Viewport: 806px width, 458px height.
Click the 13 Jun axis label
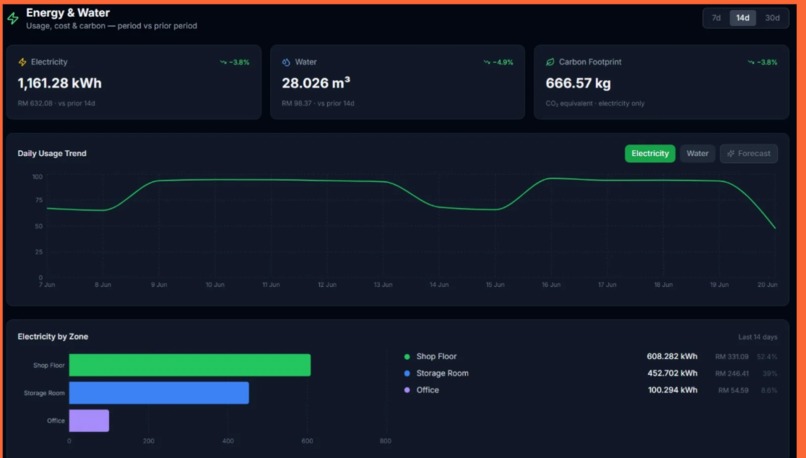click(383, 285)
